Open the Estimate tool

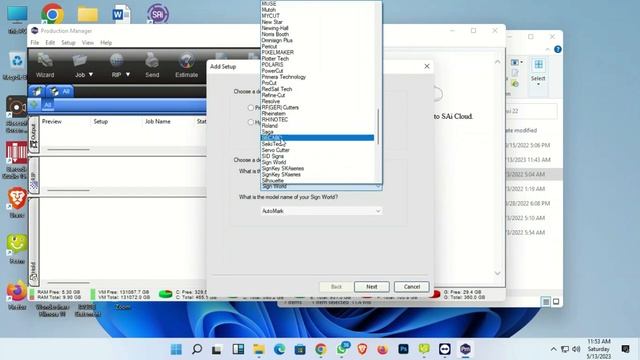(x=187, y=65)
